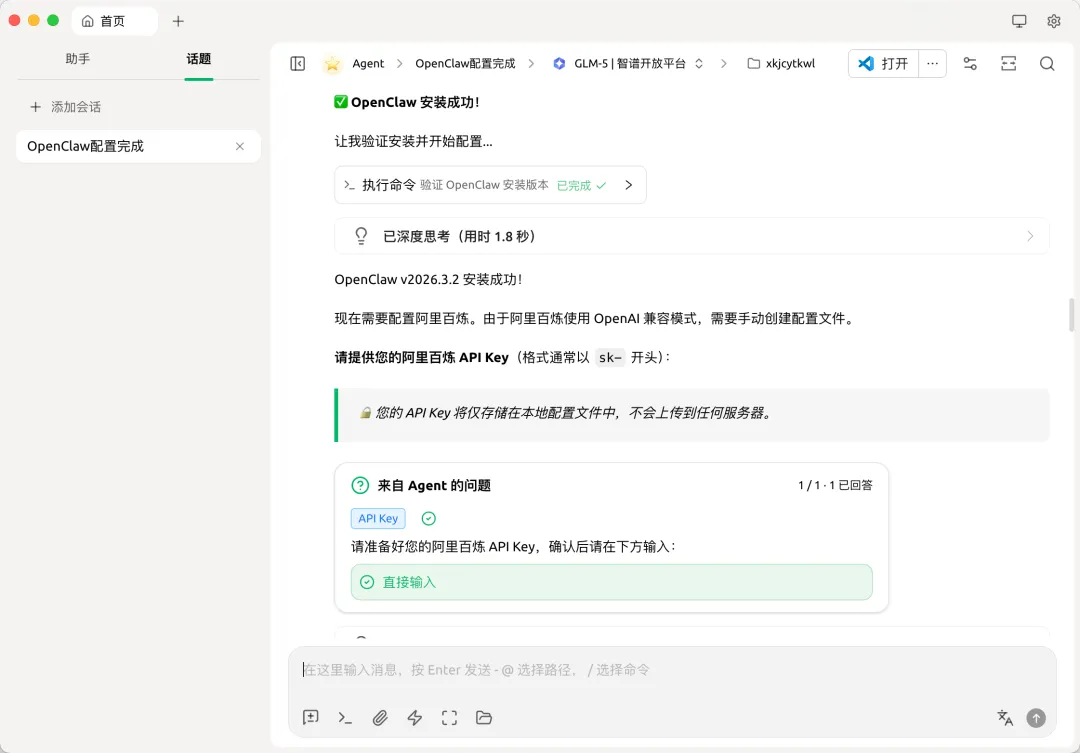Open in VS Code with 打开
The width and height of the screenshot is (1080, 753).
pyautogui.click(x=884, y=63)
